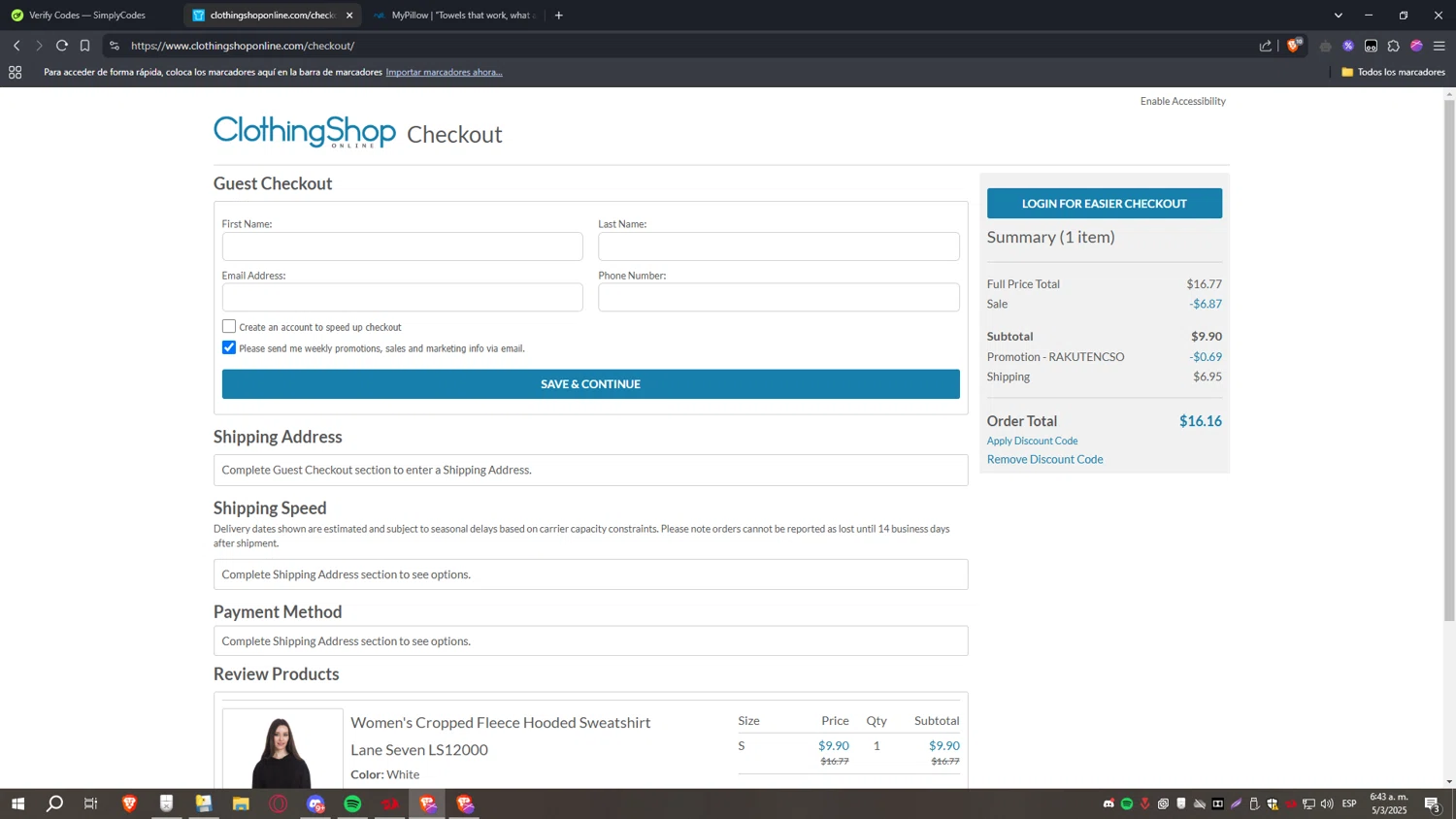Open the tab search dropdown arrow

(x=1339, y=16)
